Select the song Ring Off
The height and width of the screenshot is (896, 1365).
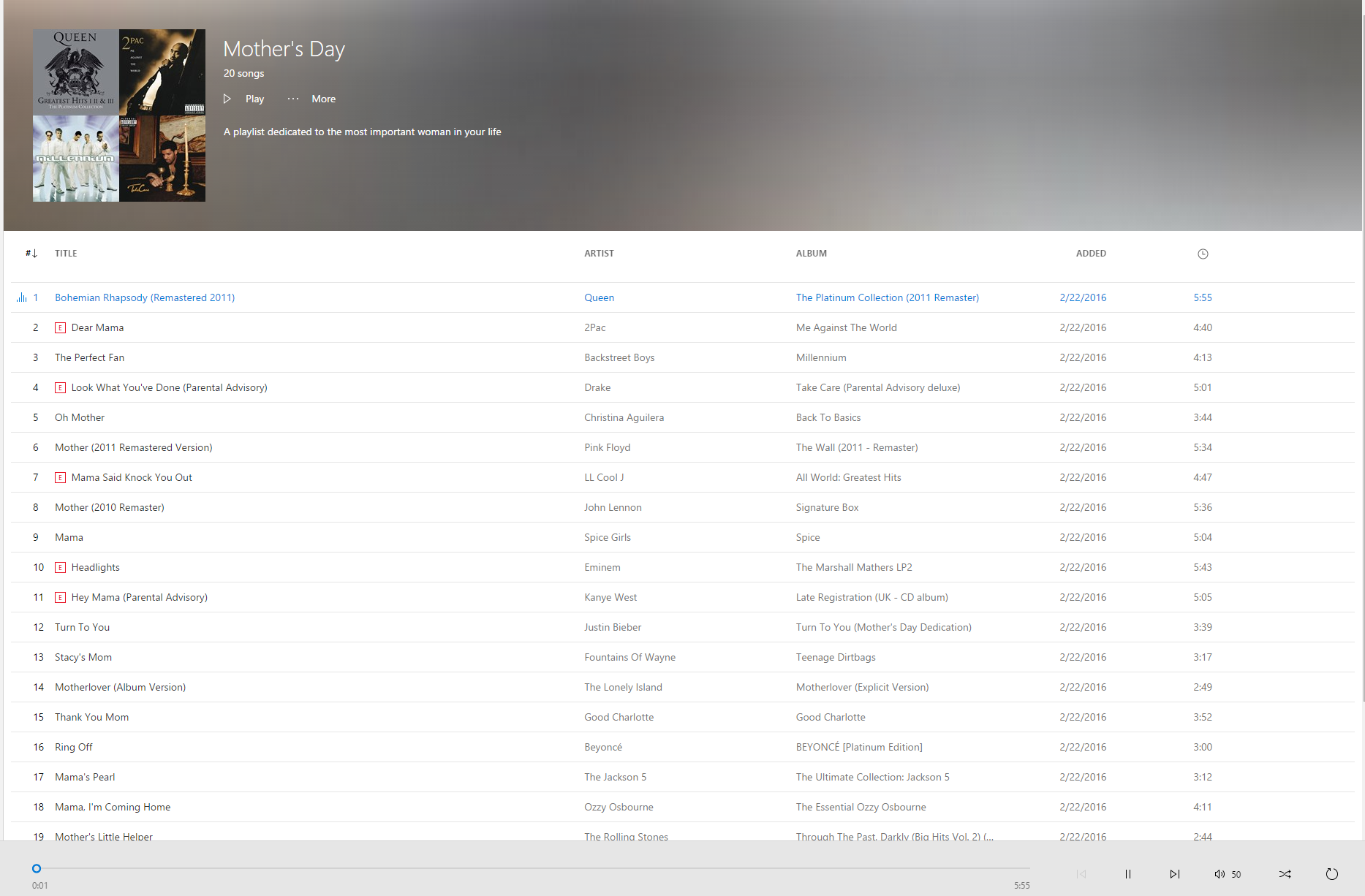coord(74,747)
